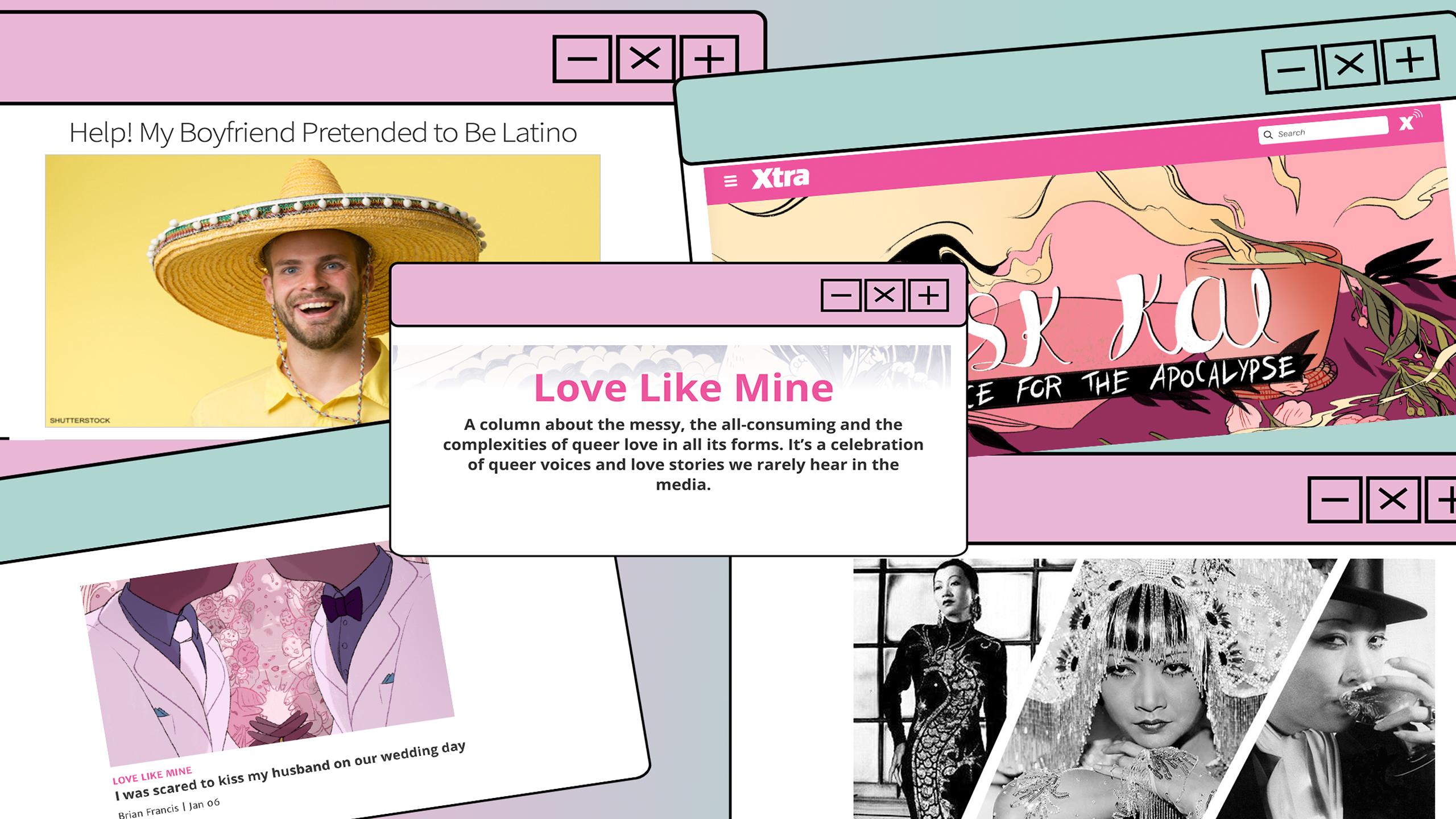Open headline "Help! My Boyfriend Pretended to Be Latino"

323,132
